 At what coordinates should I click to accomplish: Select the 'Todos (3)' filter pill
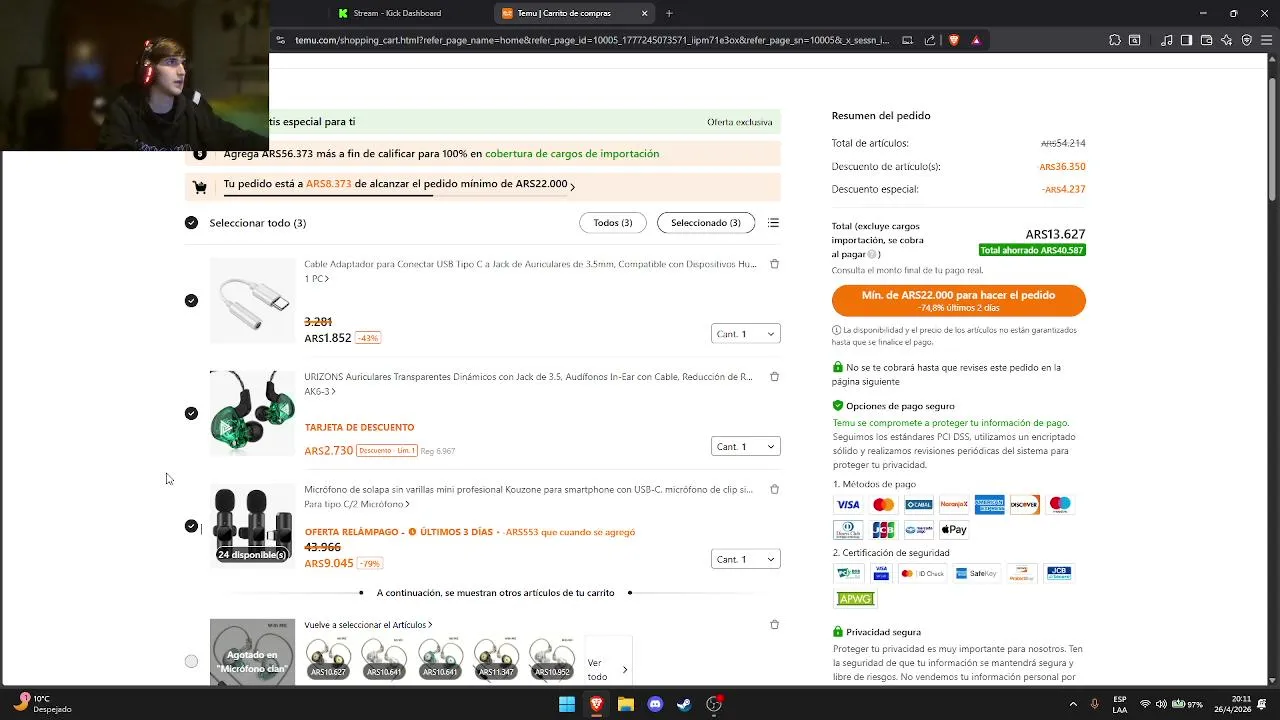click(613, 223)
